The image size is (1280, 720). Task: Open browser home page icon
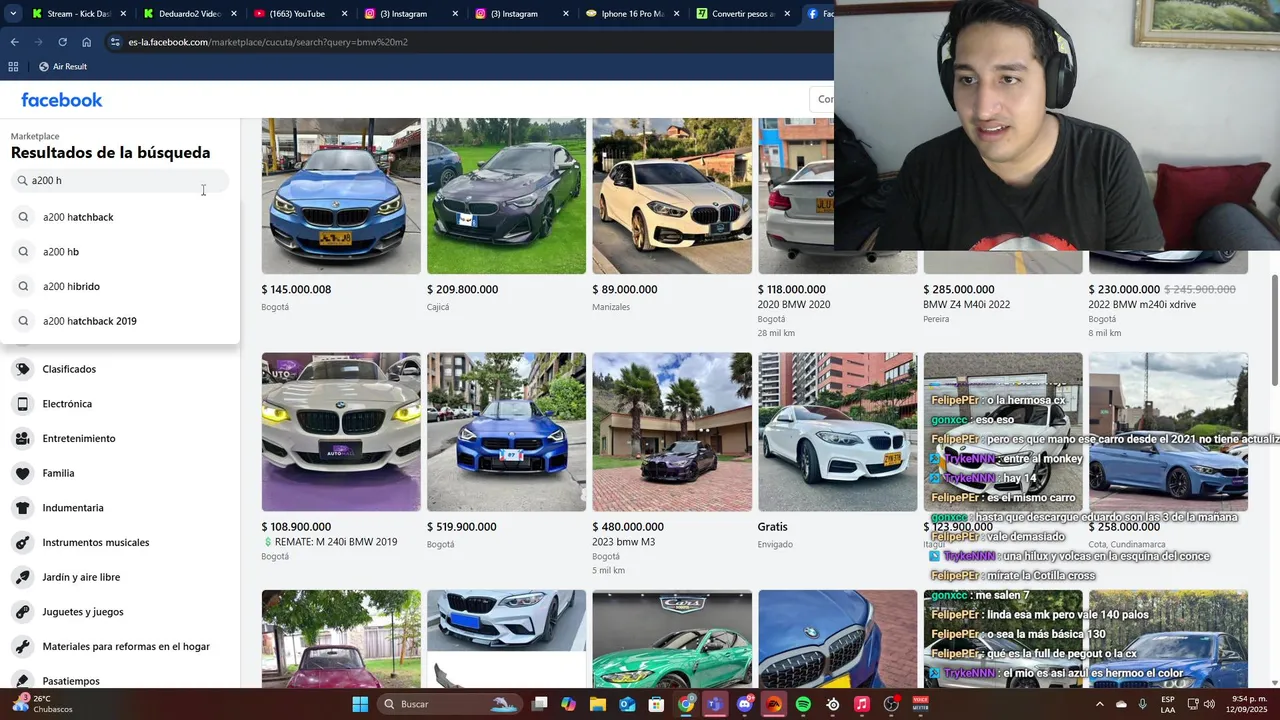click(87, 42)
